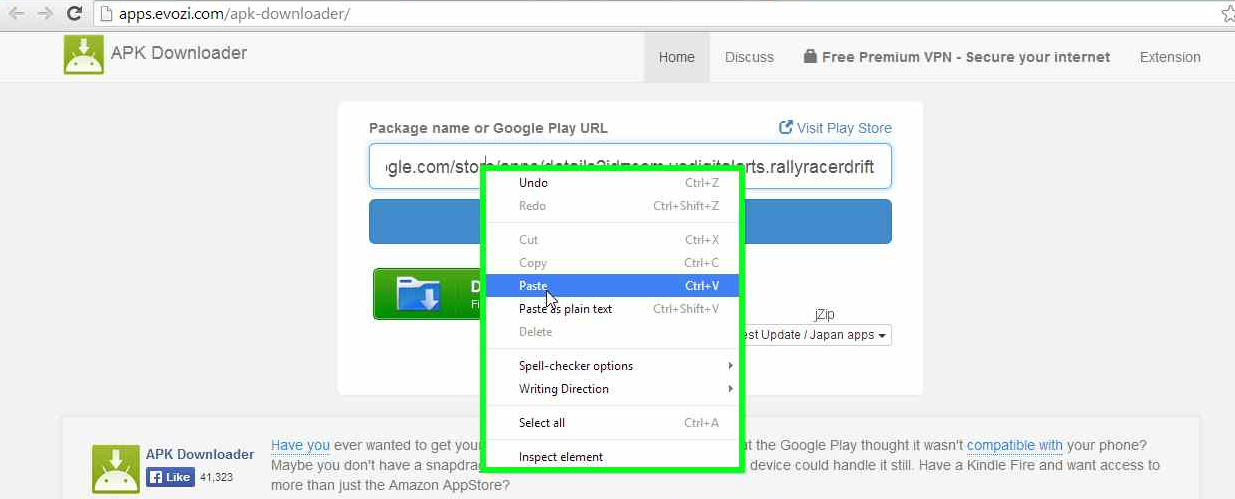Click the wide blue generate download button
This screenshot has width=1235, height=499.
point(630,221)
